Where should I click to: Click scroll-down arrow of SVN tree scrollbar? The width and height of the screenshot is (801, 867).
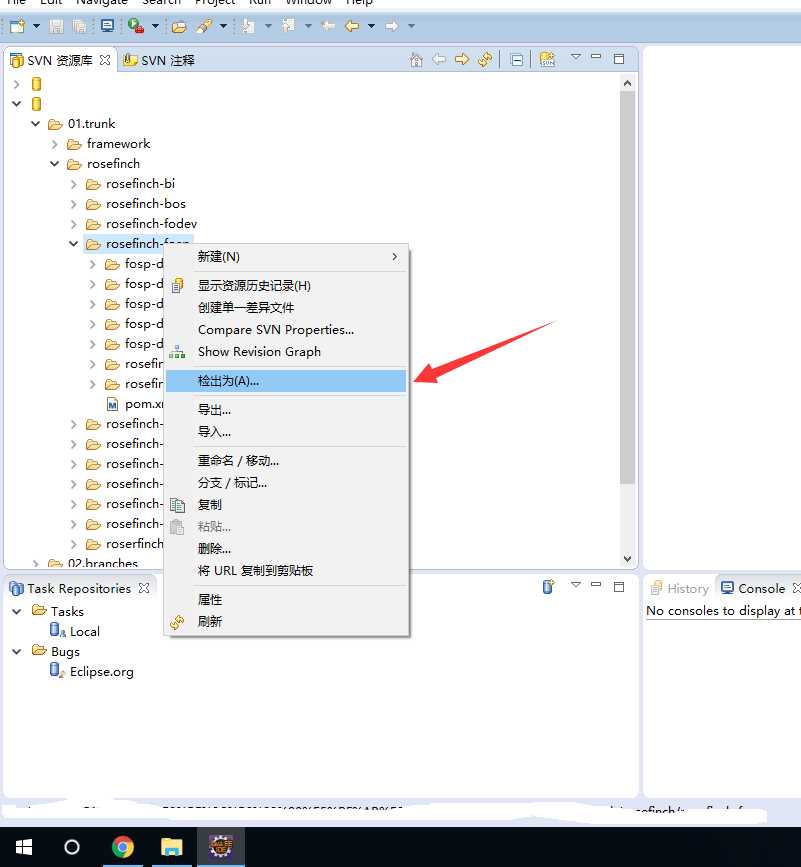pyautogui.click(x=627, y=558)
